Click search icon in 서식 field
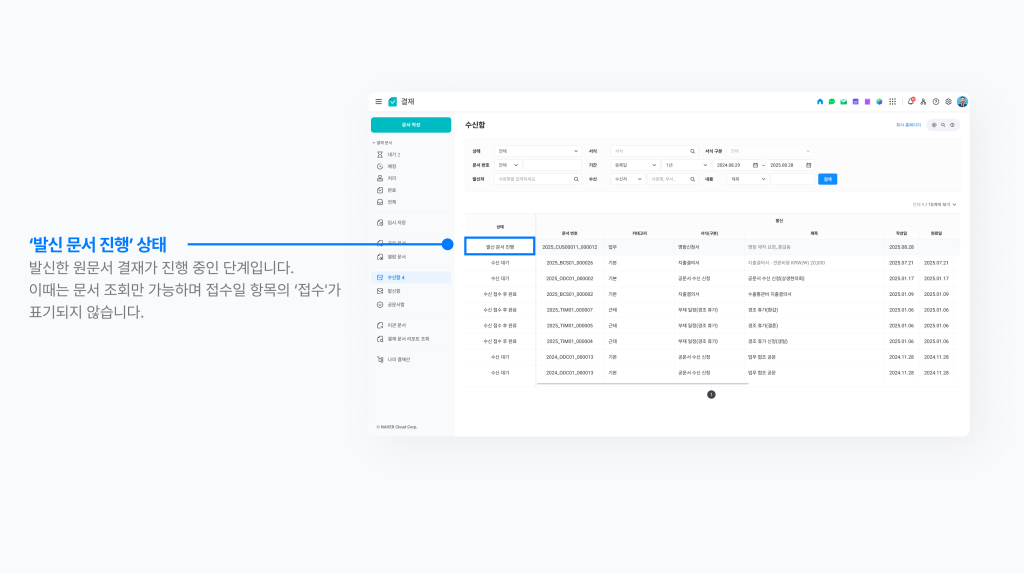This screenshot has width=1024, height=573. click(692, 152)
